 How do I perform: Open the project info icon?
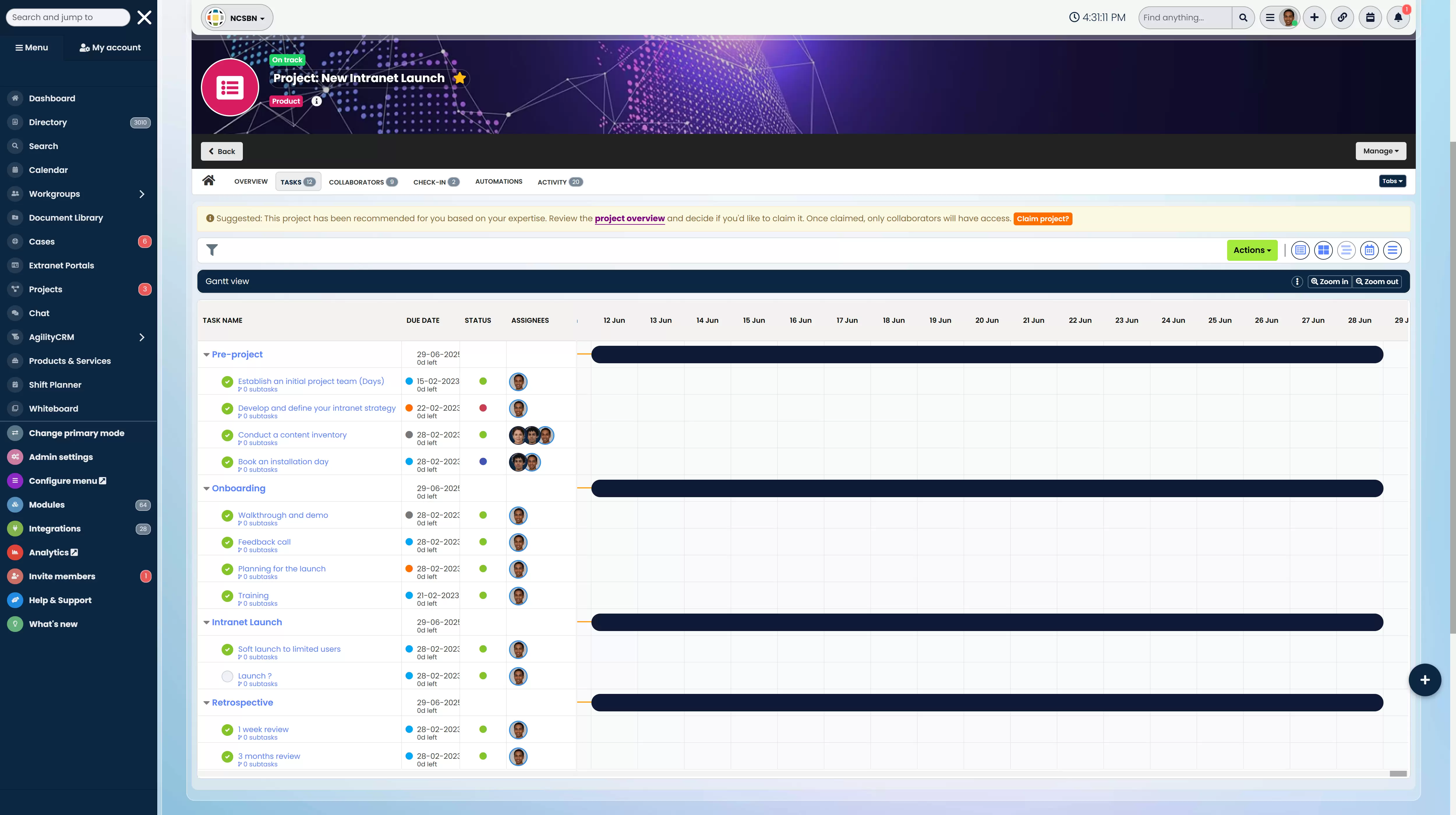pyautogui.click(x=317, y=101)
